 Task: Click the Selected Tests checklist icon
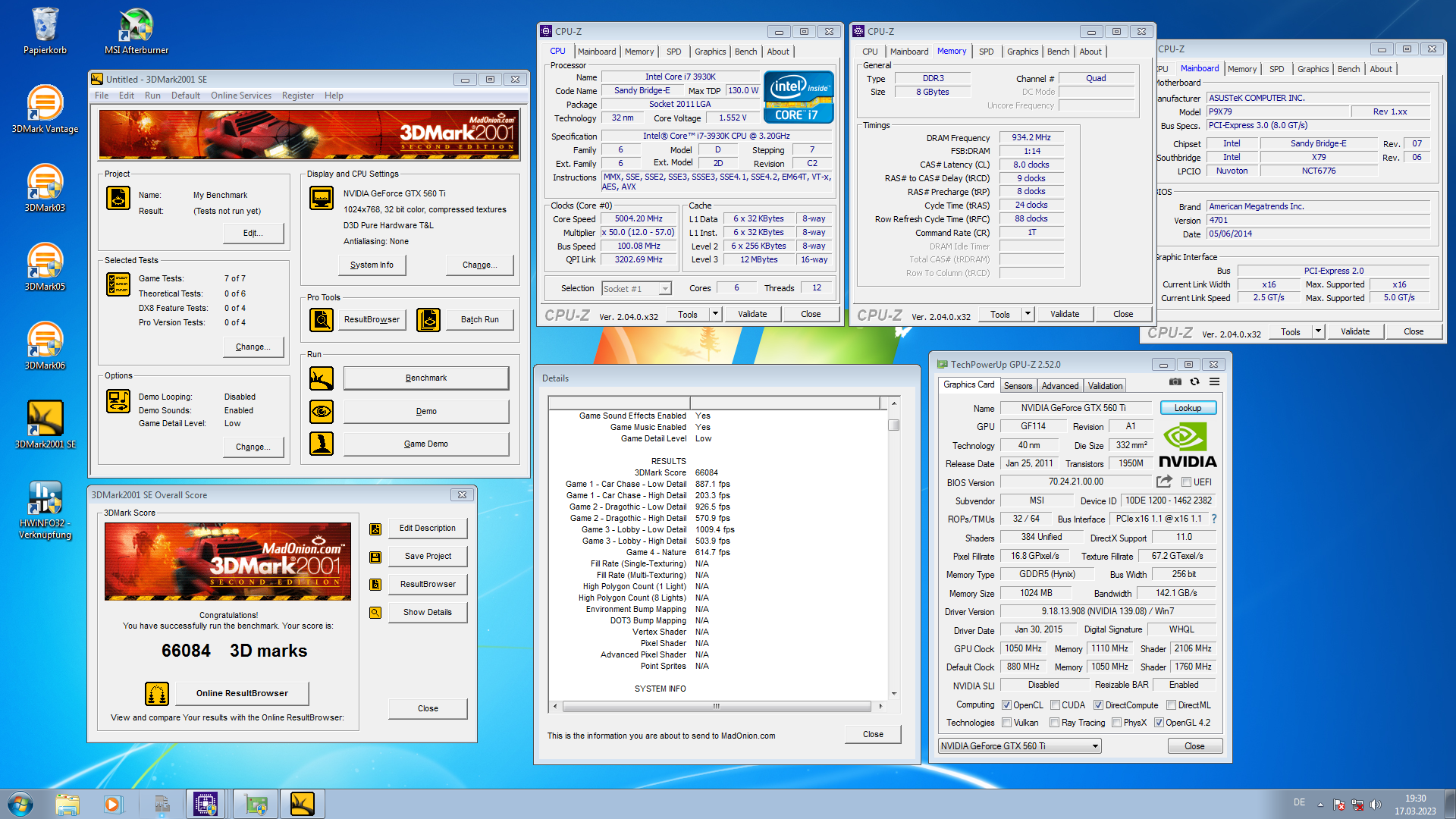pos(118,284)
